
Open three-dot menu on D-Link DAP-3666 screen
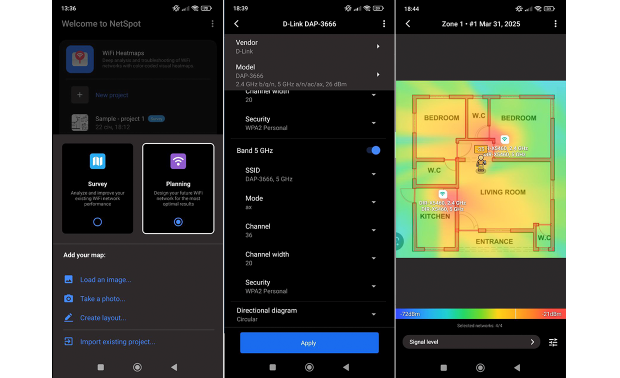click(384, 24)
